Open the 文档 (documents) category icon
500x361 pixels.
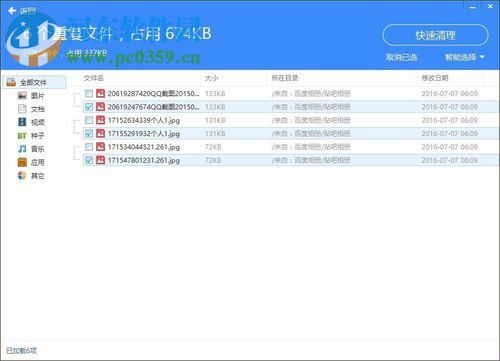pos(22,109)
